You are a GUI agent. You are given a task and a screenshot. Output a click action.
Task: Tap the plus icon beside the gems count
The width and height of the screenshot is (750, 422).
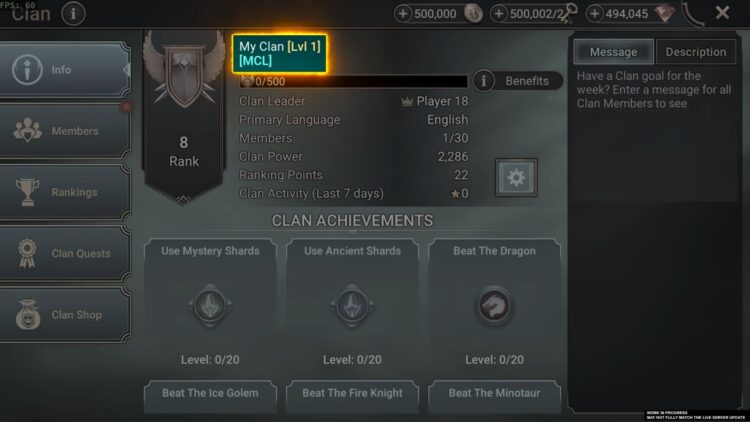pos(594,14)
